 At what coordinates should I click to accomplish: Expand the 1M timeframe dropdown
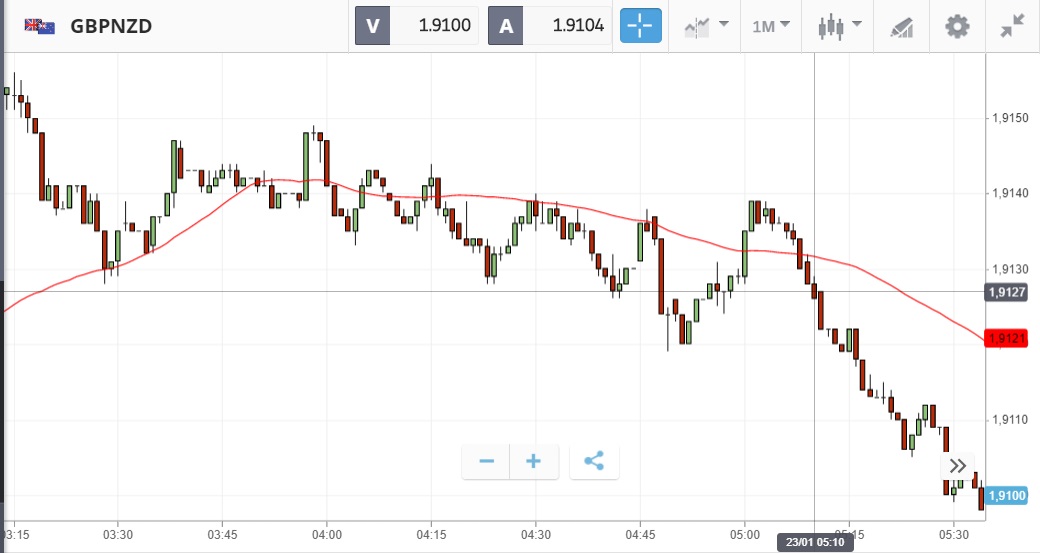click(770, 26)
